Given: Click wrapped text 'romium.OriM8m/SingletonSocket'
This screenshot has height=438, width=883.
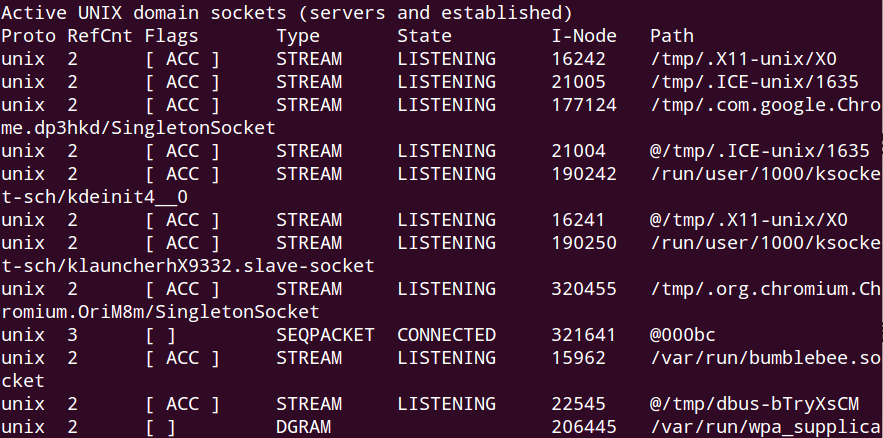Looking at the screenshot, I should pyautogui.click(x=160, y=312).
